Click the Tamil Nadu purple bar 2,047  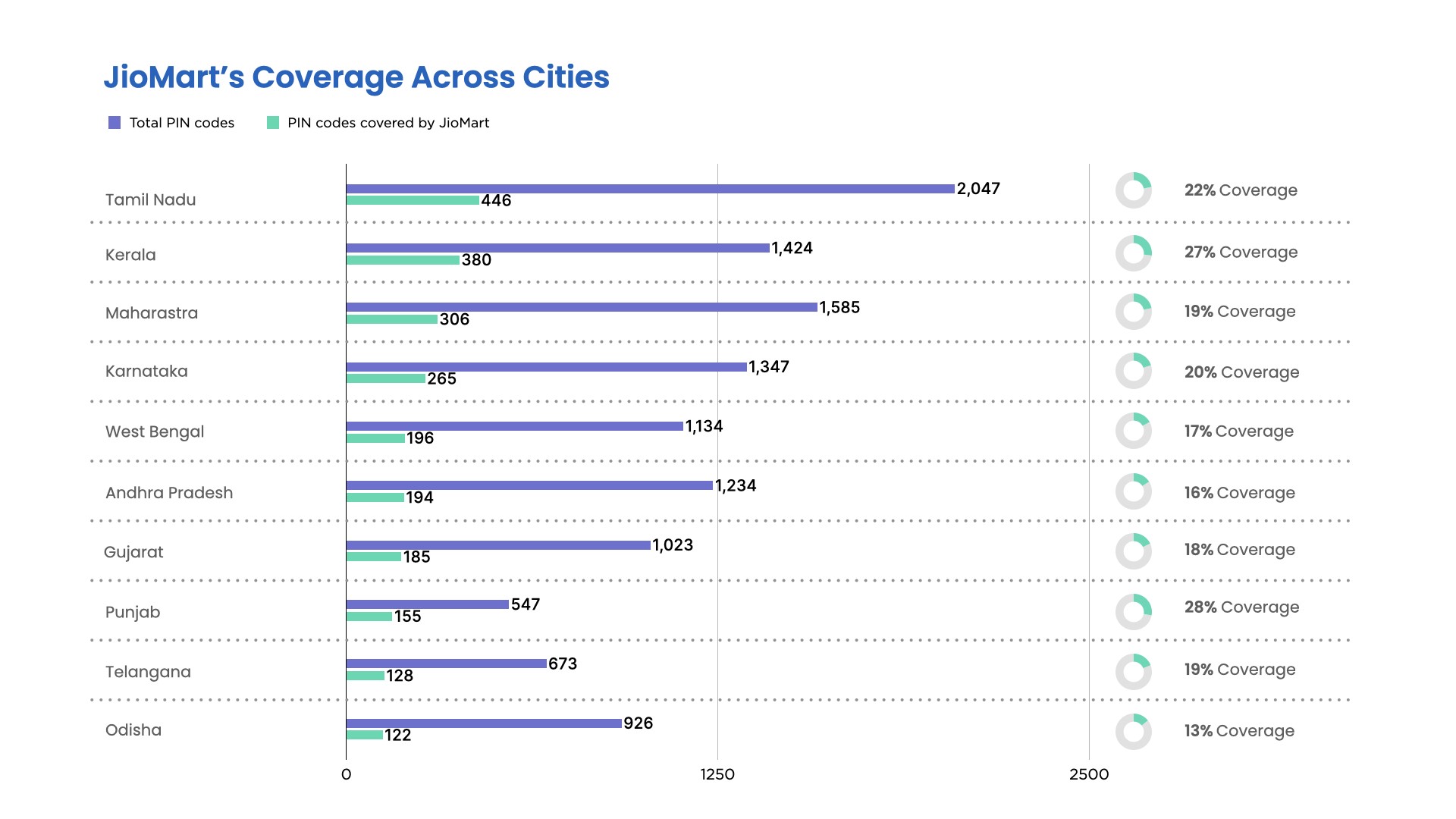(650, 189)
